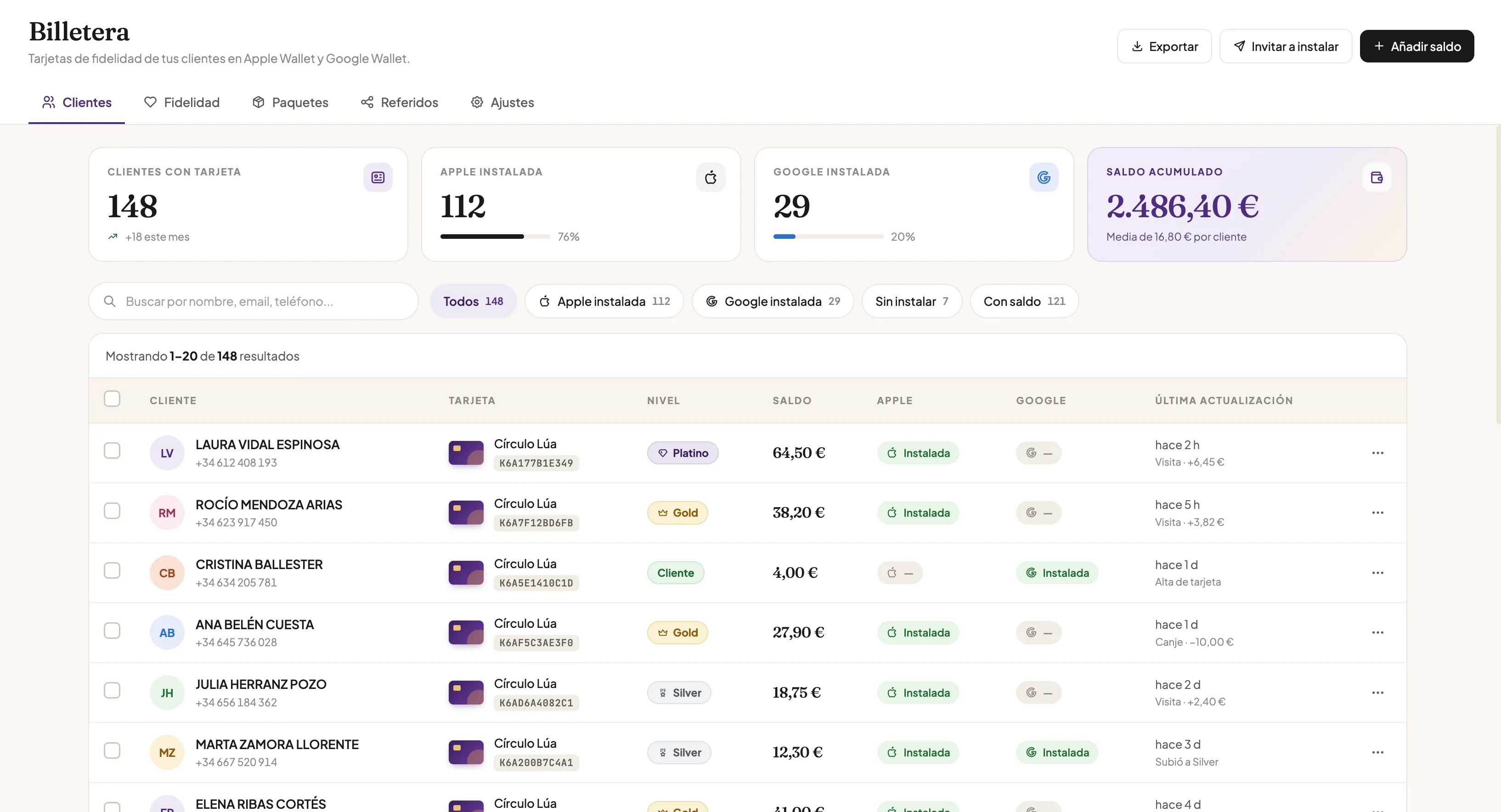This screenshot has width=1501, height=812.
Task: Open the Ajustes tab
Action: 502,102
